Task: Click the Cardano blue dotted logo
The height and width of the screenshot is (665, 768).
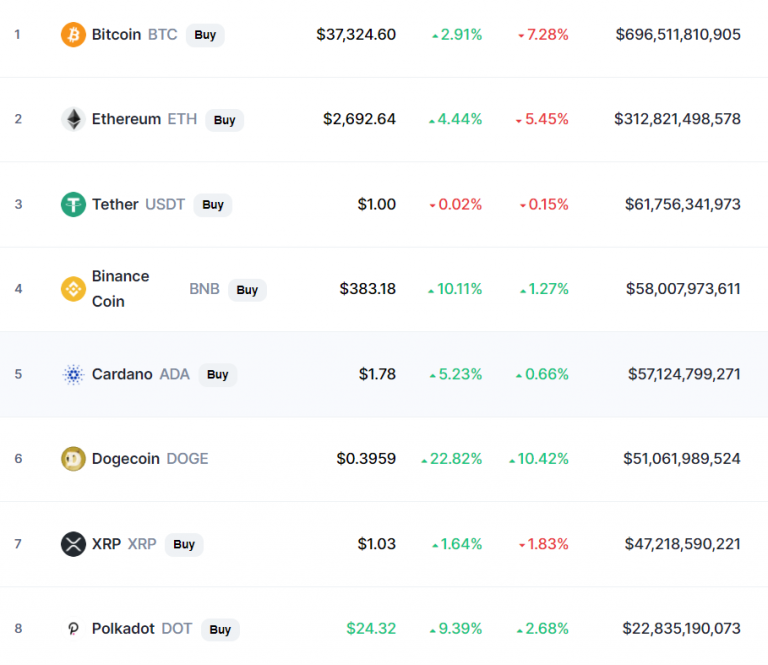Action: pyautogui.click(x=73, y=375)
